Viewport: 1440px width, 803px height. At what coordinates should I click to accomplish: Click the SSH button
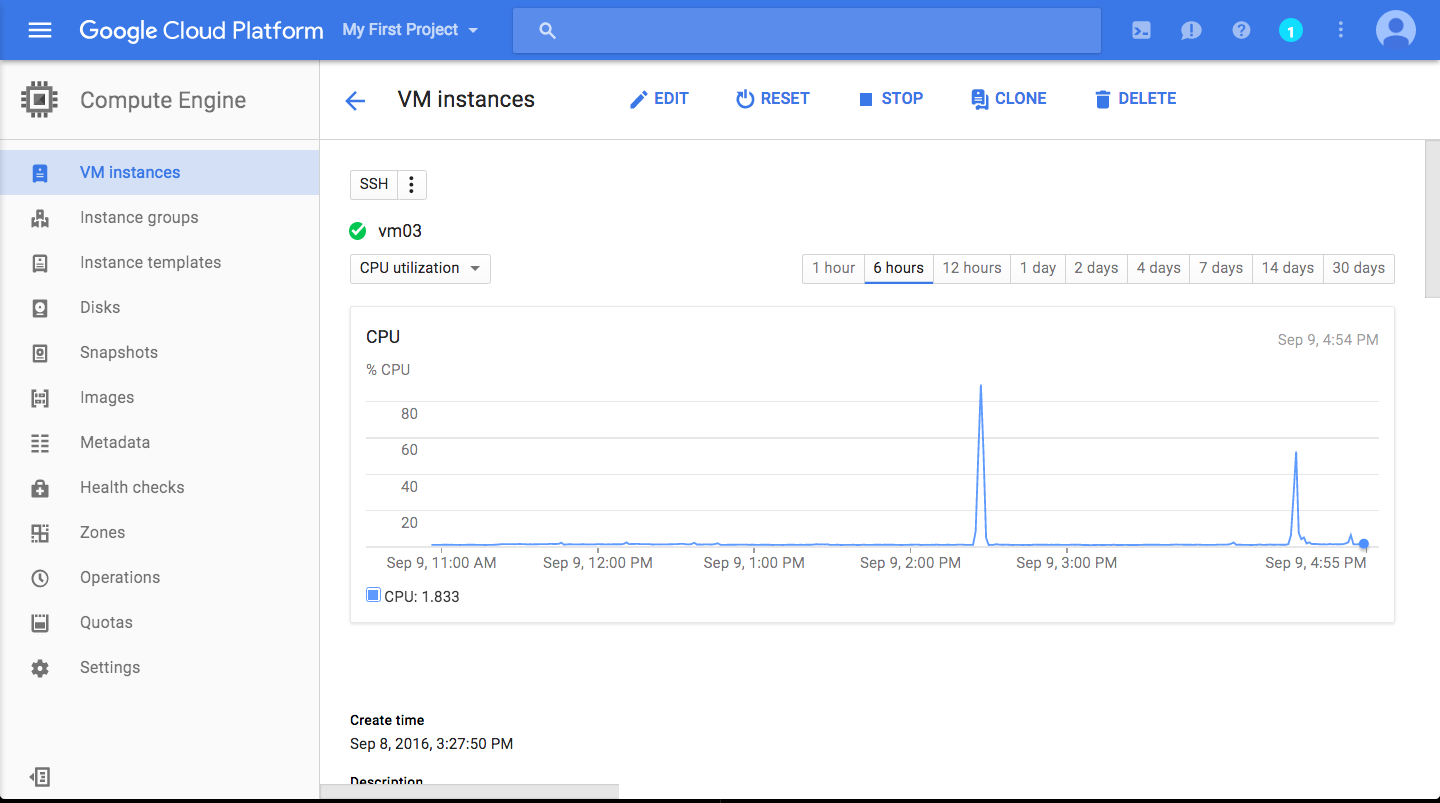tap(374, 185)
